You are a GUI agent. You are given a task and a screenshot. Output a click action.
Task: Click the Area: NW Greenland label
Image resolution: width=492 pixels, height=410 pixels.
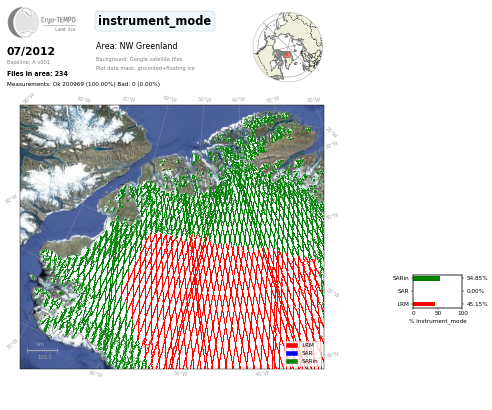[136, 46]
